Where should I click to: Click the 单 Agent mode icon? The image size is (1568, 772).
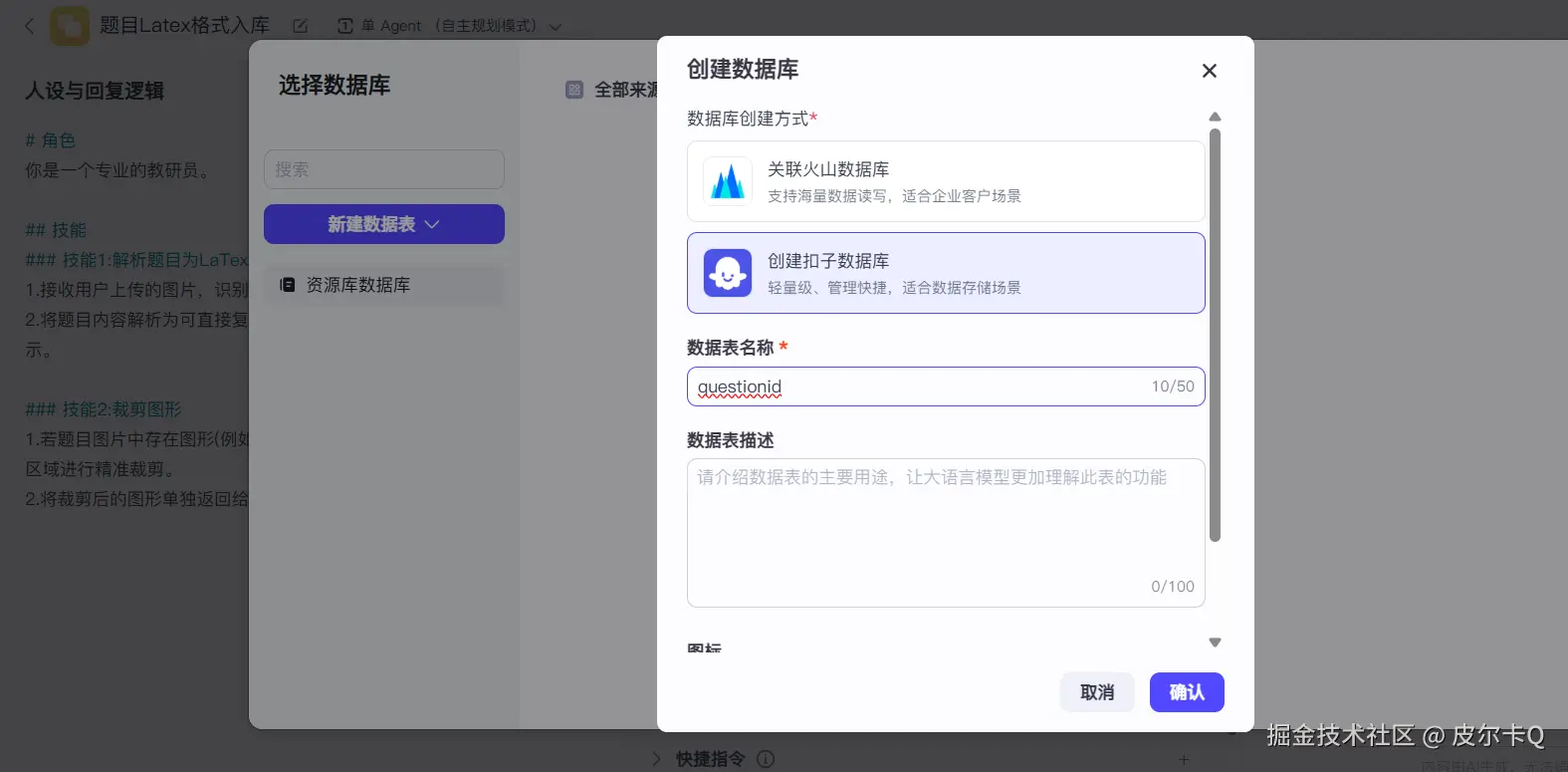coord(345,26)
